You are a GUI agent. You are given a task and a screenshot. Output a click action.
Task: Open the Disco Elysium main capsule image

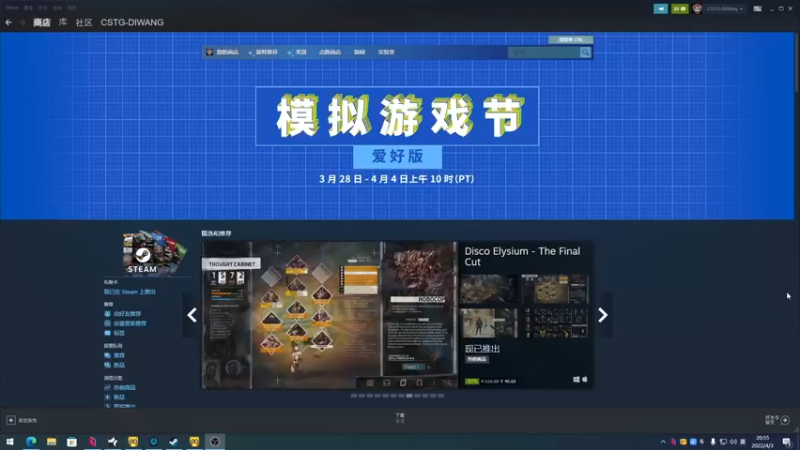click(330, 315)
